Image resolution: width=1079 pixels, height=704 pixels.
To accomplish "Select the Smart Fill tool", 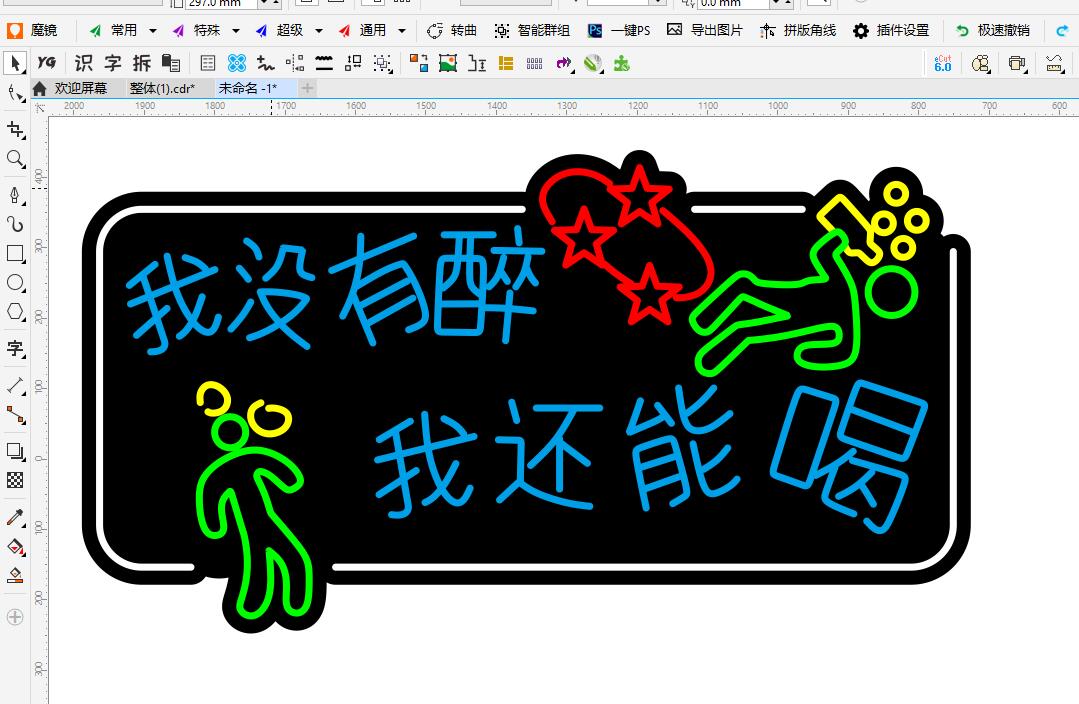I will 14,575.
